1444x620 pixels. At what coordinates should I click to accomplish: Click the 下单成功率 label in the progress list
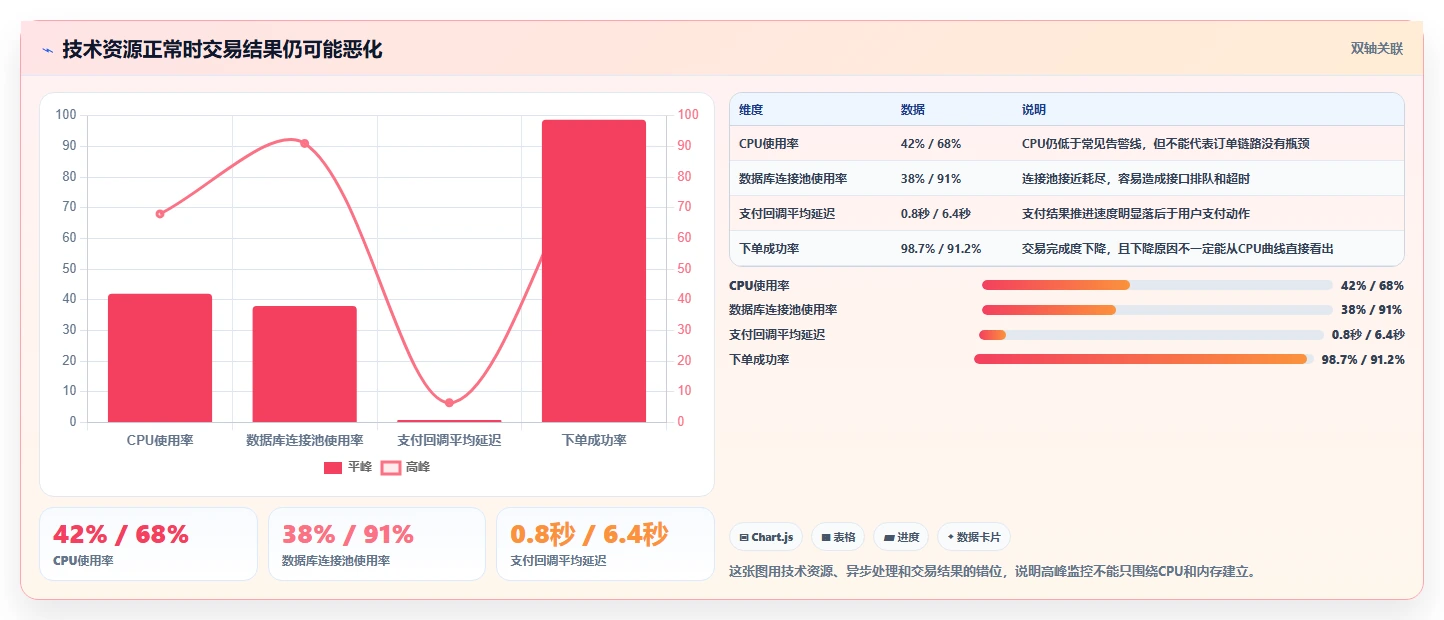click(x=759, y=360)
